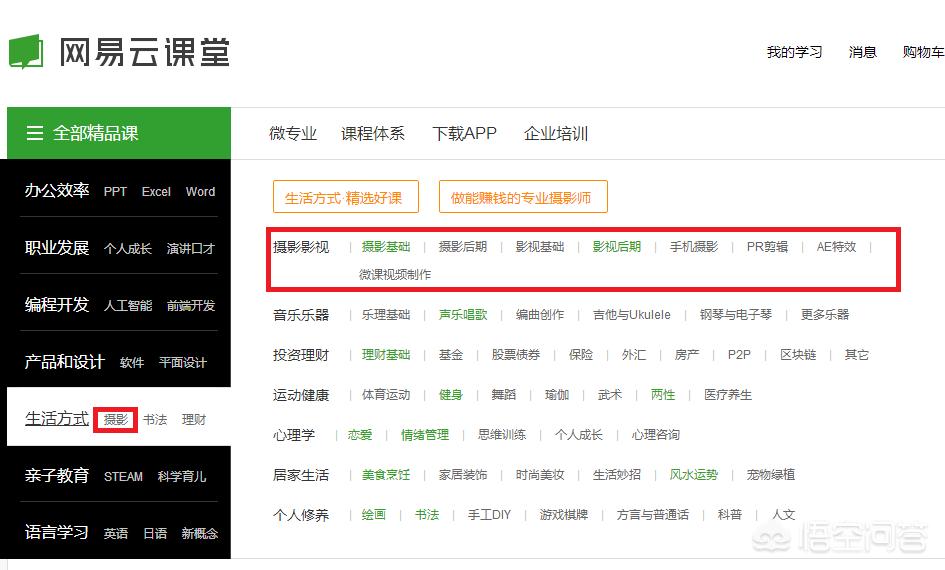
Task: Select the 课程体系 tab
Action: coord(372,133)
